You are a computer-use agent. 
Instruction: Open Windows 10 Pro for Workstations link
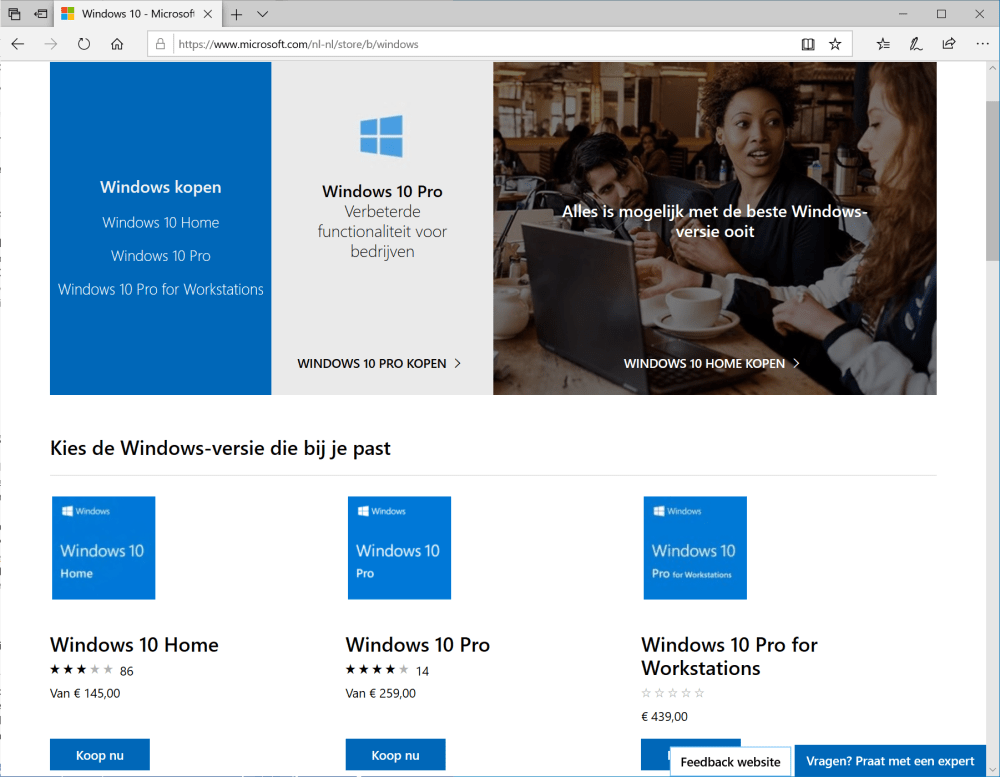pos(161,290)
